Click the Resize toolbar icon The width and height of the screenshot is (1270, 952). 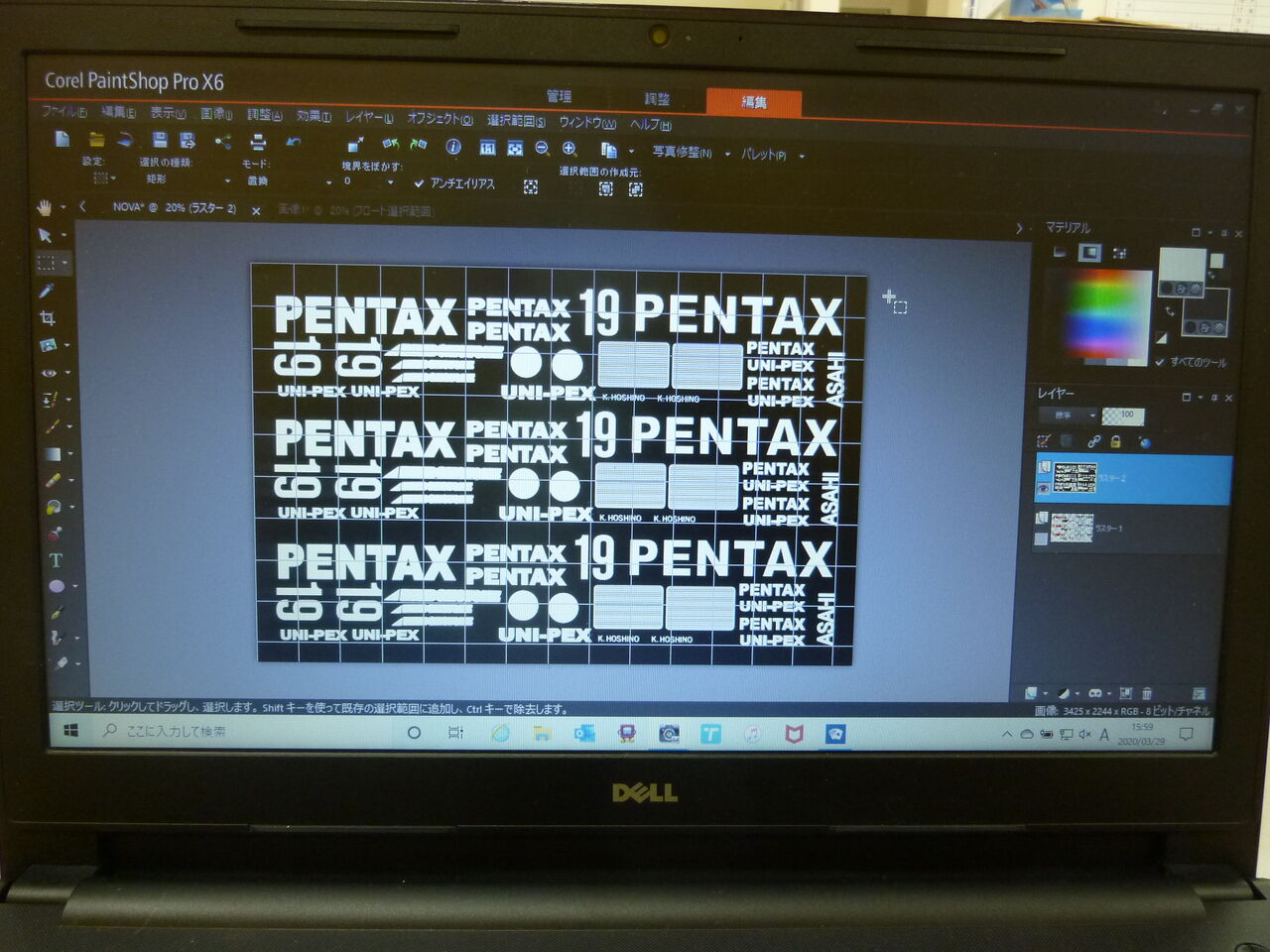356,145
